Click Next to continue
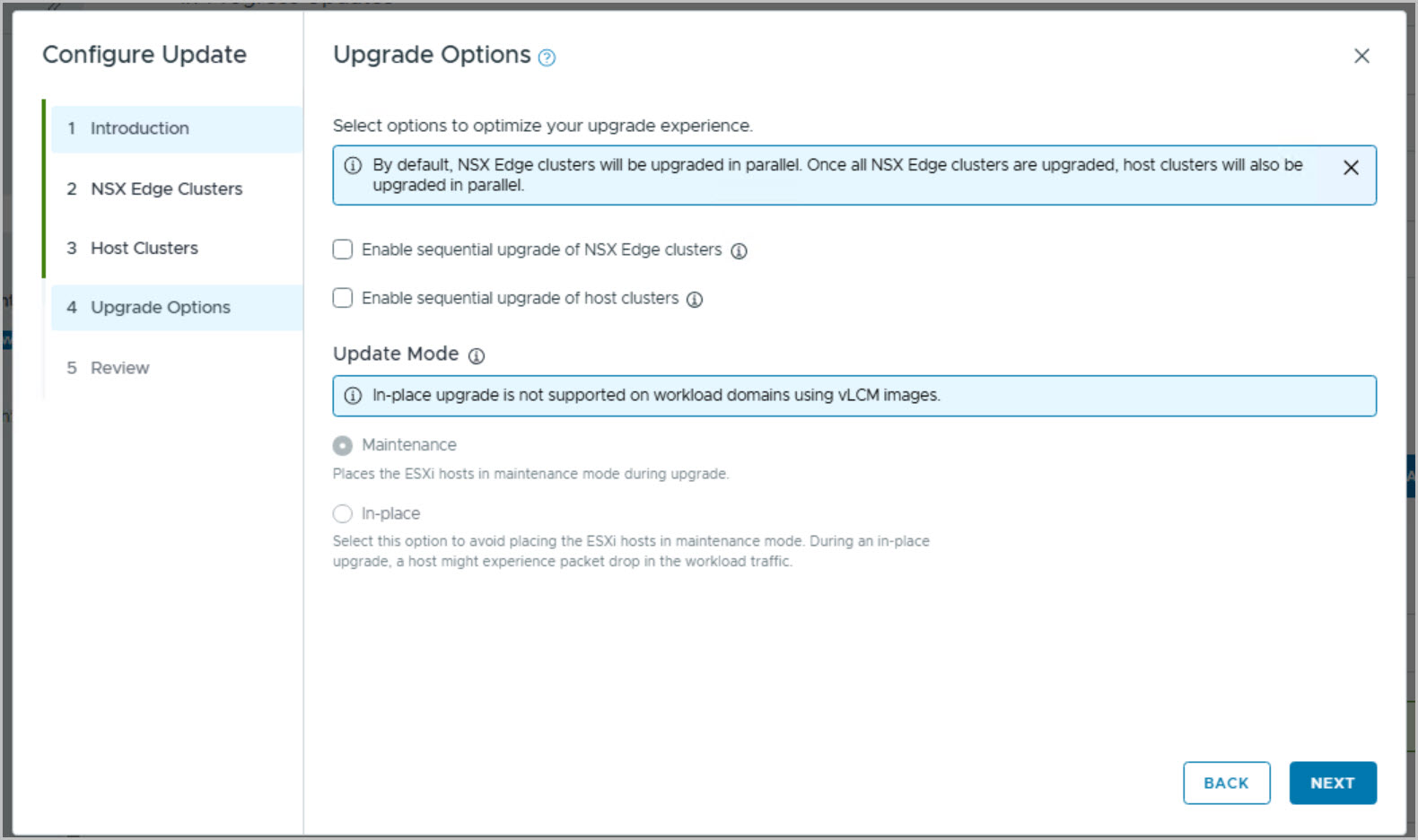The height and width of the screenshot is (840, 1418). pos(1332,783)
